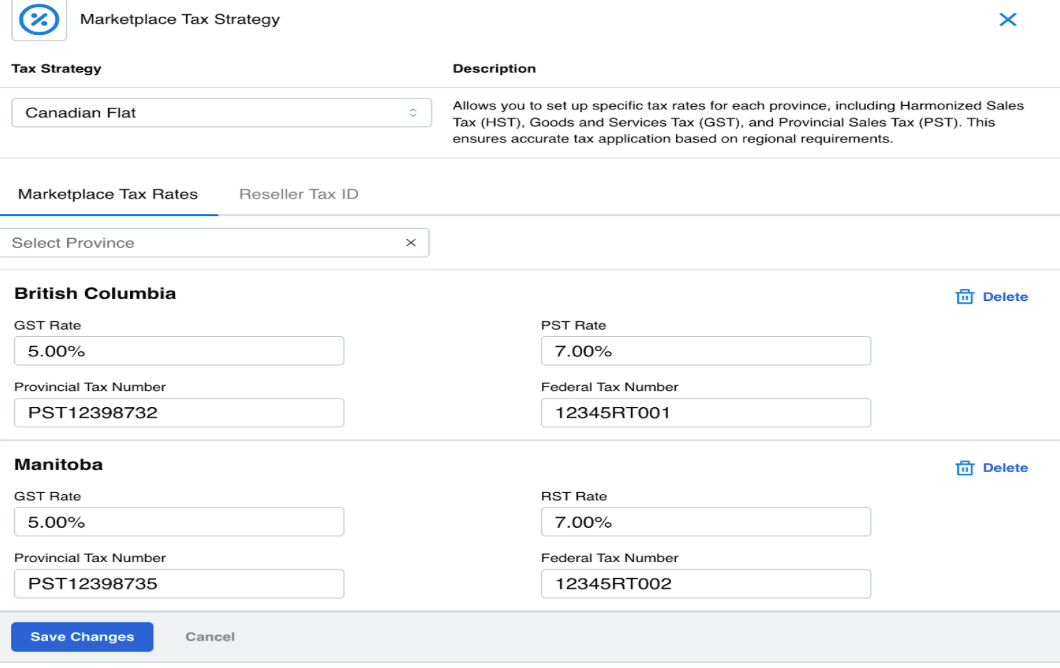This screenshot has height=668, width=1060.
Task: Cancel the tax strategy edits
Action: click(210, 637)
